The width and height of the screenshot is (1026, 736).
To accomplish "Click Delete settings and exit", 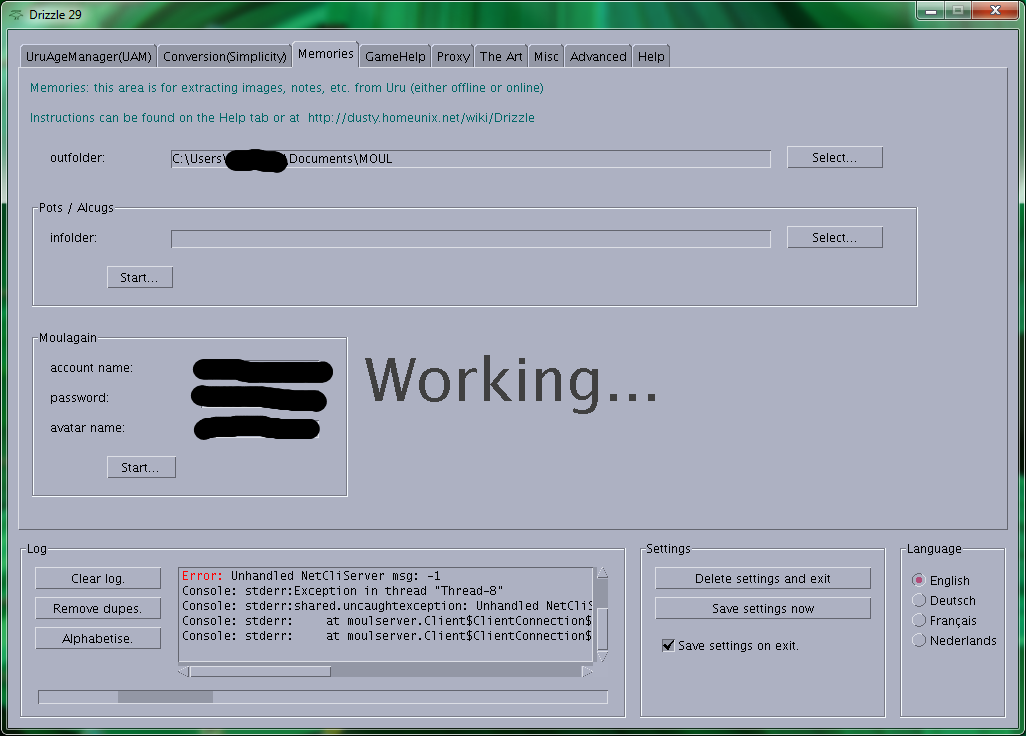I will [763, 578].
